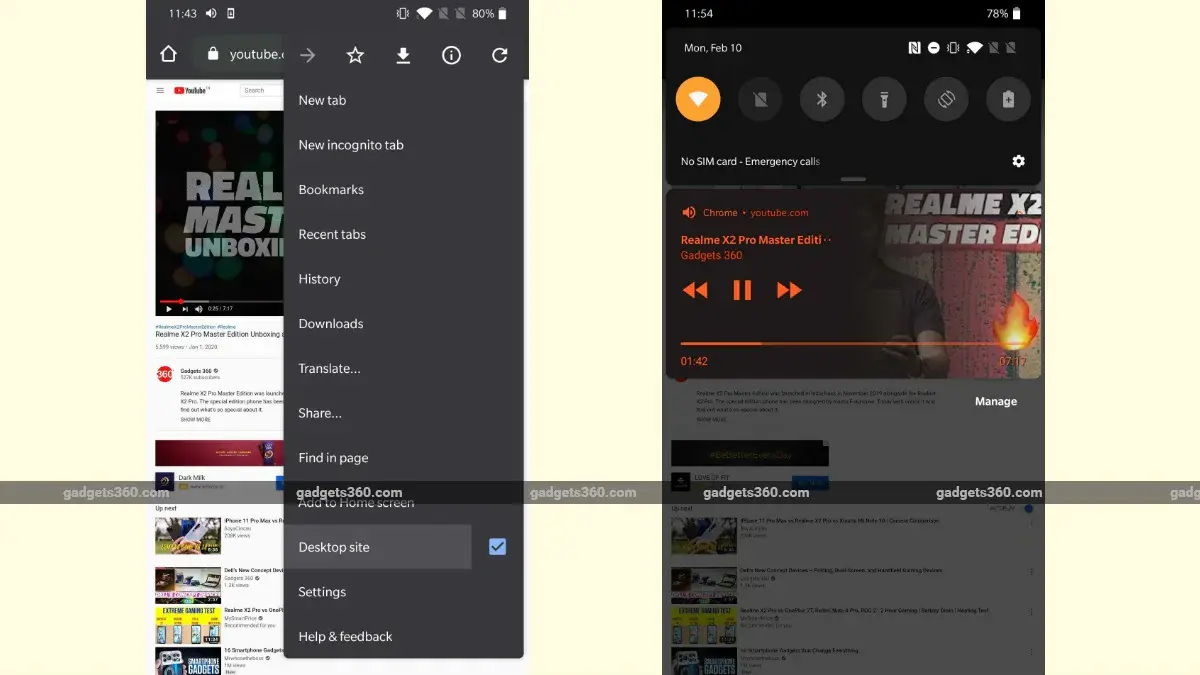Tap the next video button on player
1200x675 pixels.
pos(184,309)
